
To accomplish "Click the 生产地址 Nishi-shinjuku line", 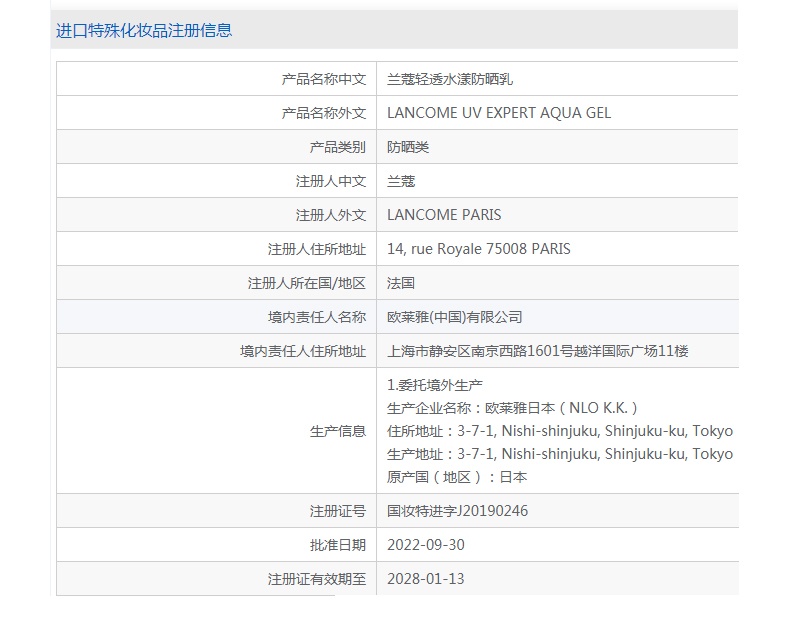I will coord(560,455).
